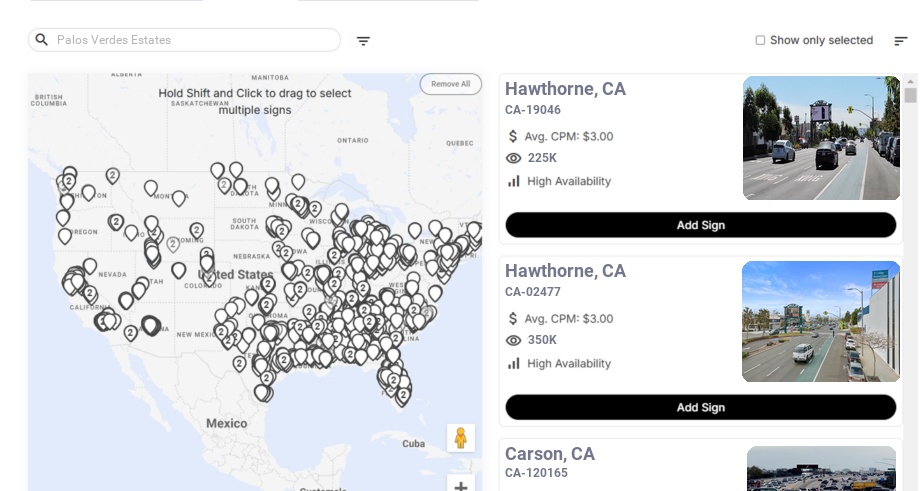Enable the Show only selected checkbox

tap(760, 41)
